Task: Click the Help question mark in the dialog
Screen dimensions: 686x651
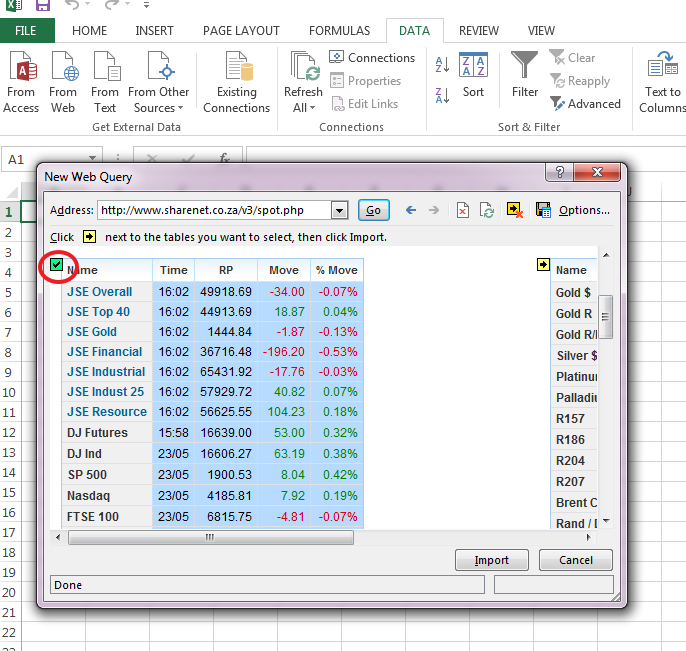Action: [x=560, y=172]
